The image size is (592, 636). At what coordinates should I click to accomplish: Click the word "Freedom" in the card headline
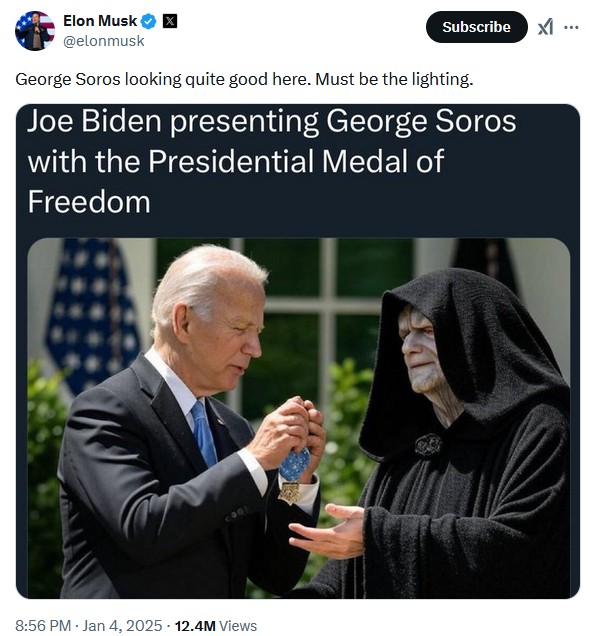pos(89,202)
